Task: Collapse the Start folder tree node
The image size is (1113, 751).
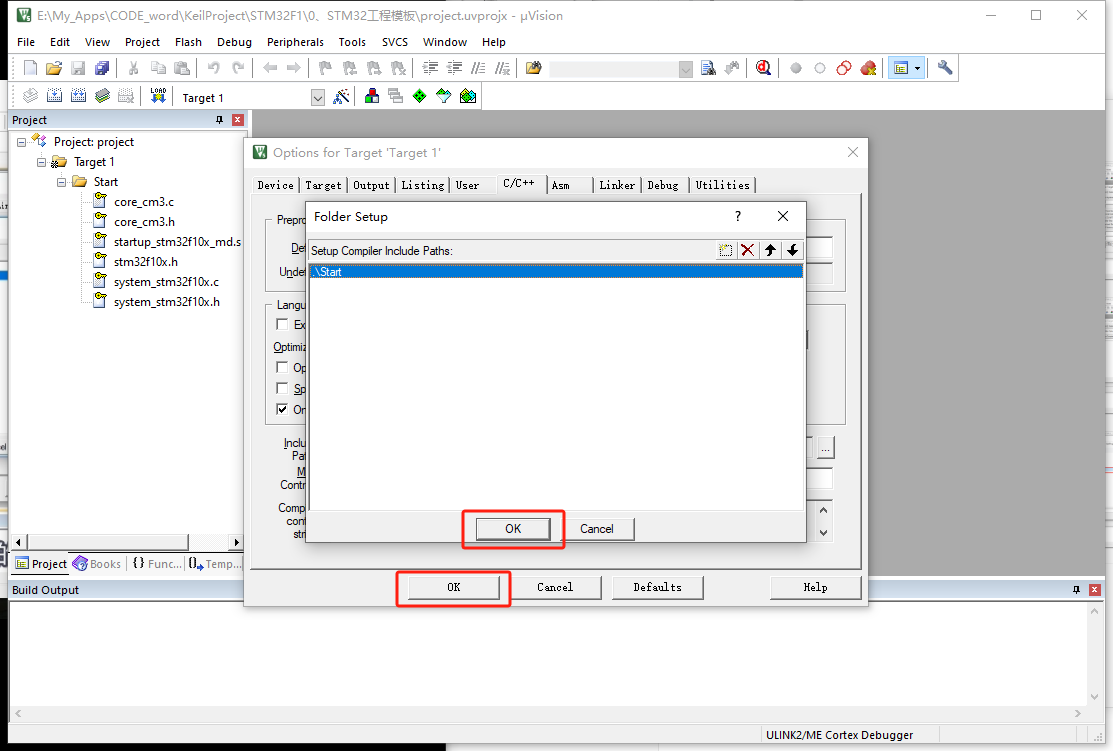Action: [x=62, y=182]
